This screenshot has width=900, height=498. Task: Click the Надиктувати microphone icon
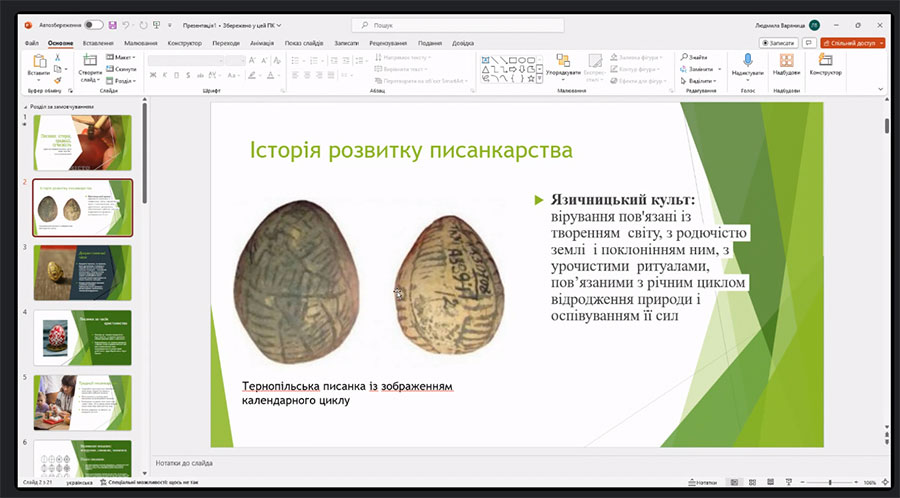tap(747, 62)
